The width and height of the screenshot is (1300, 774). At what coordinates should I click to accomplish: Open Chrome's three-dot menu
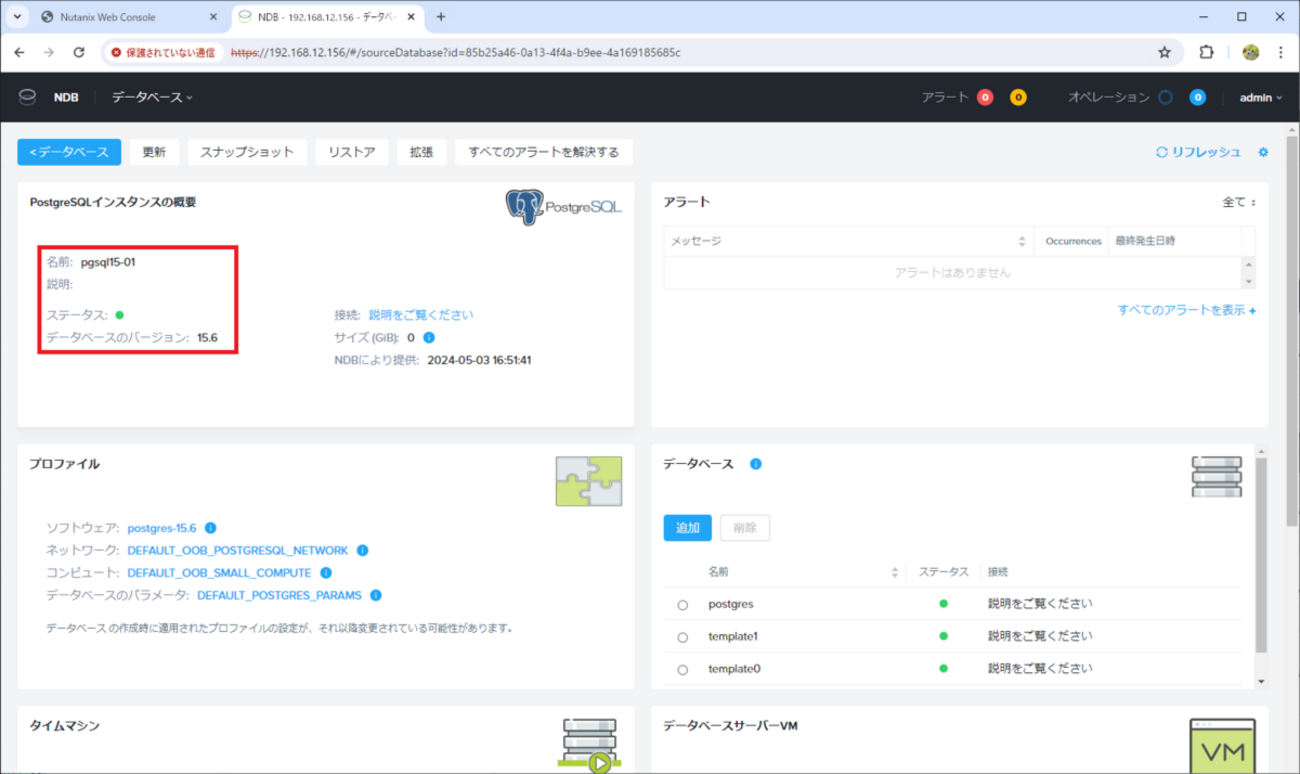(1281, 52)
